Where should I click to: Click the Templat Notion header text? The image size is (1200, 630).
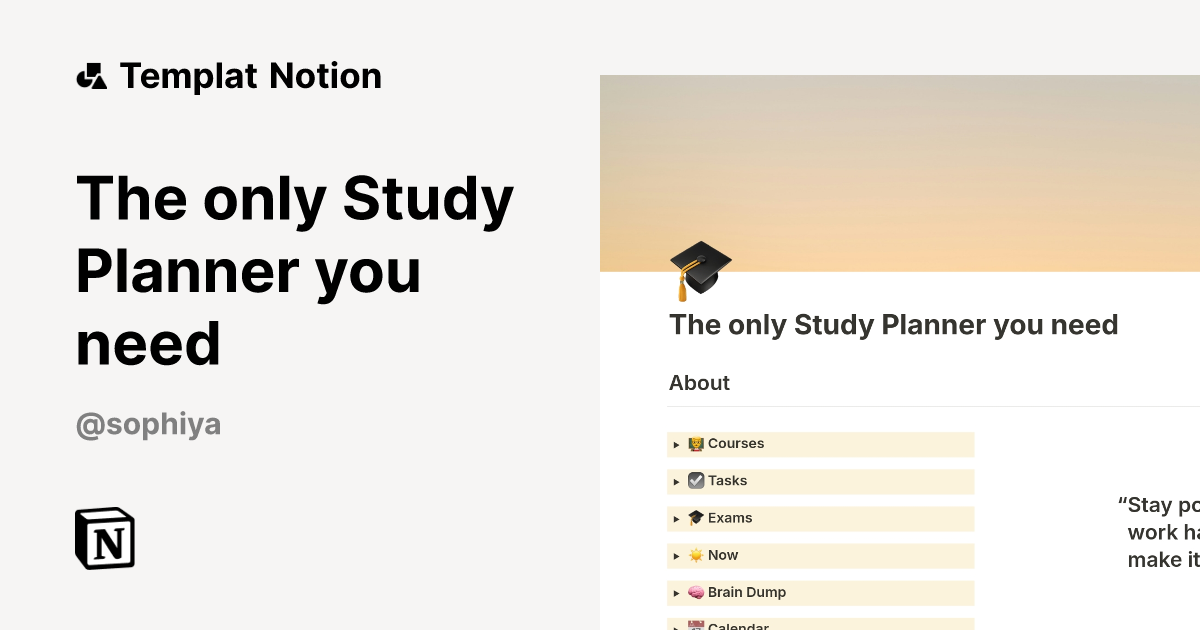coord(251,74)
